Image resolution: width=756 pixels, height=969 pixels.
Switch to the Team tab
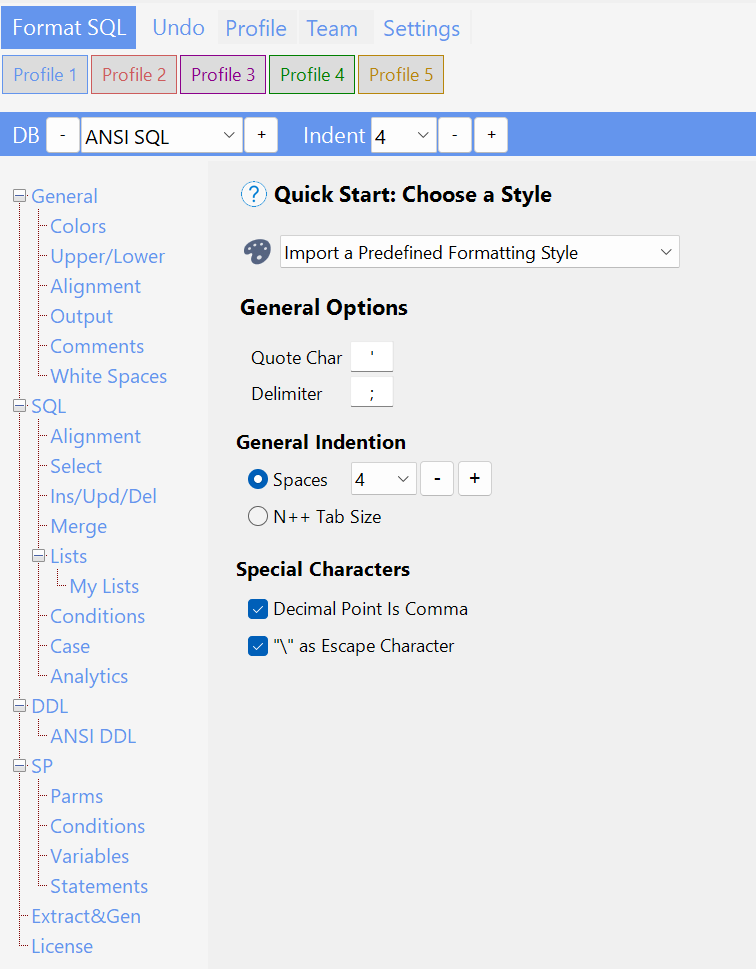tap(332, 28)
